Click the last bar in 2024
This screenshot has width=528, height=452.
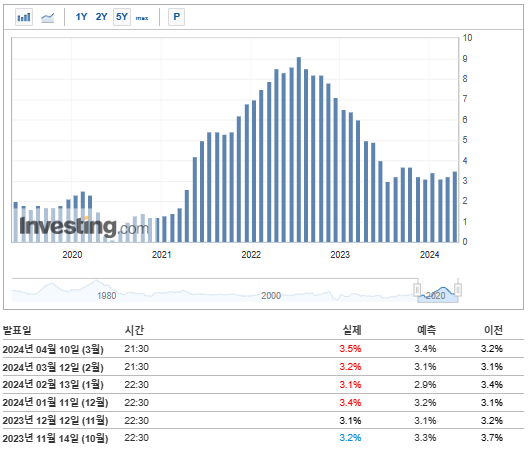click(x=455, y=207)
